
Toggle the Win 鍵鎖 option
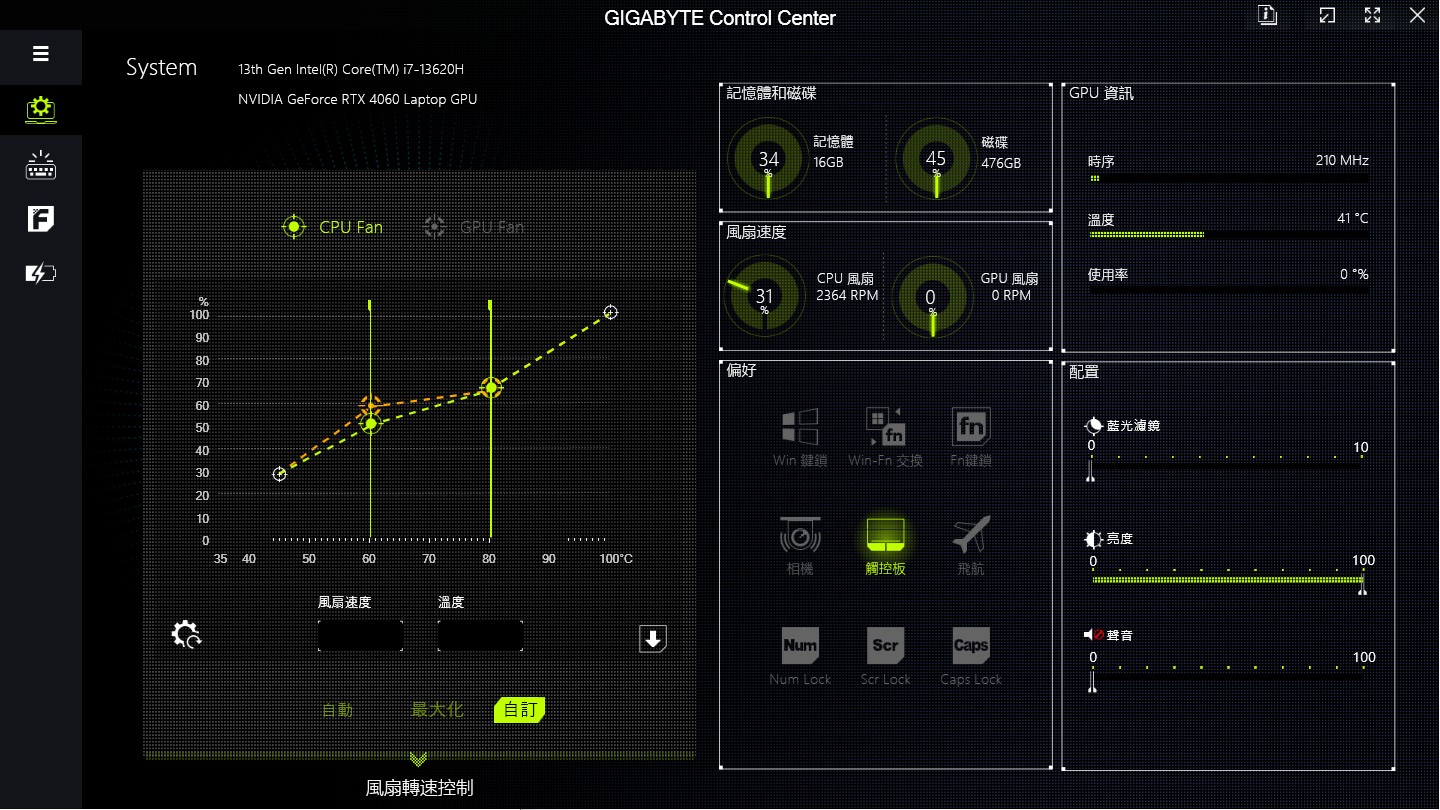tap(800, 437)
